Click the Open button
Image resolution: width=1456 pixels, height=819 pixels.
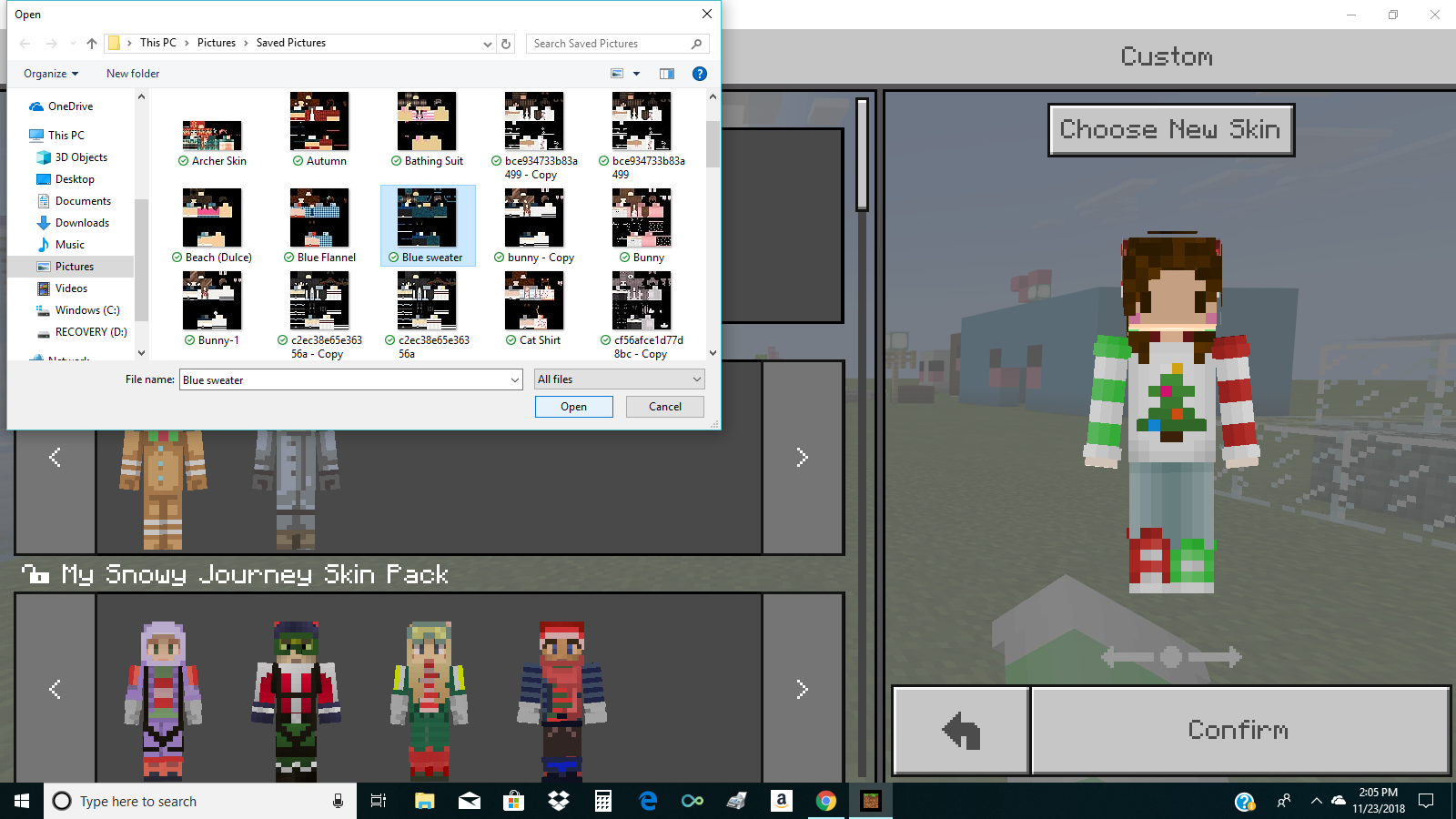(x=573, y=407)
